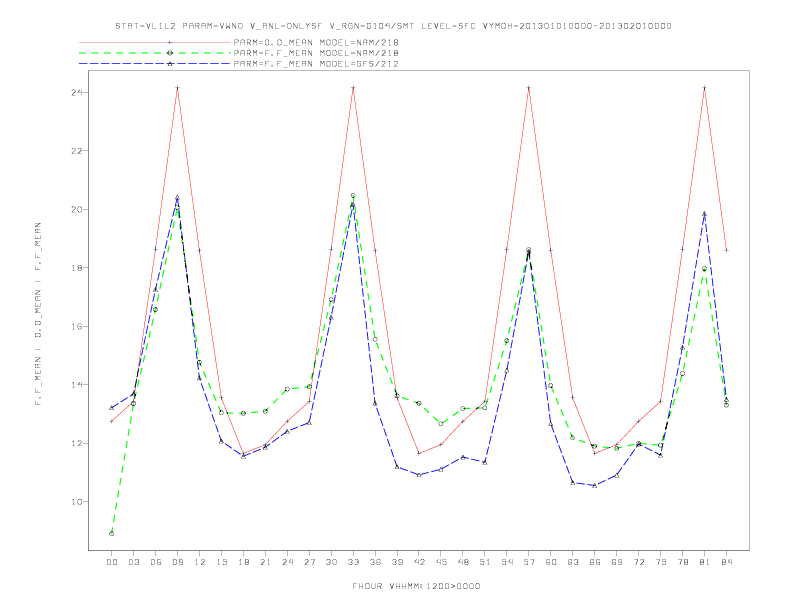
Task: Click x-axis tick label 33
Action: (353, 562)
